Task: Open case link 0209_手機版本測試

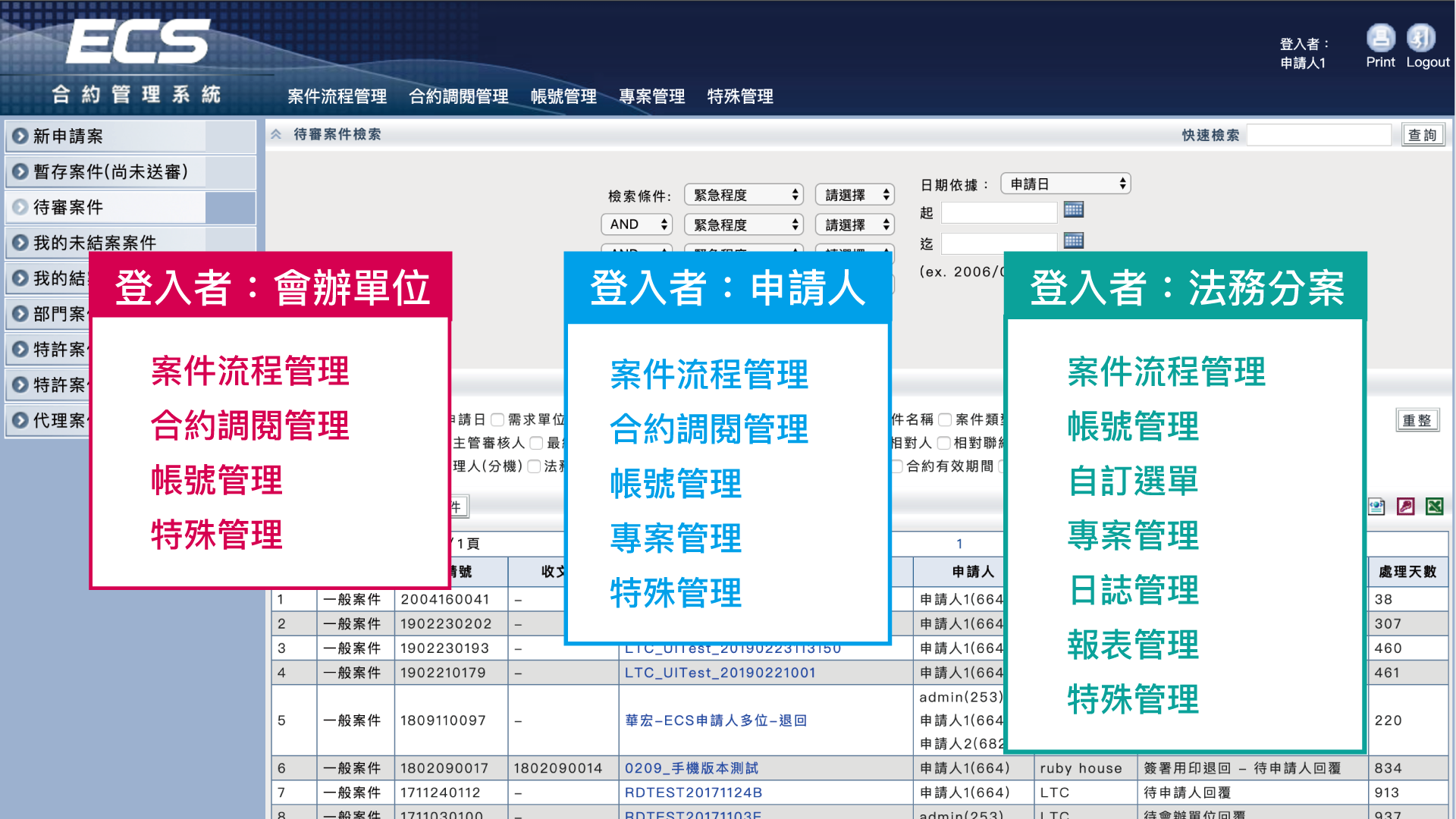Action: pos(692,768)
